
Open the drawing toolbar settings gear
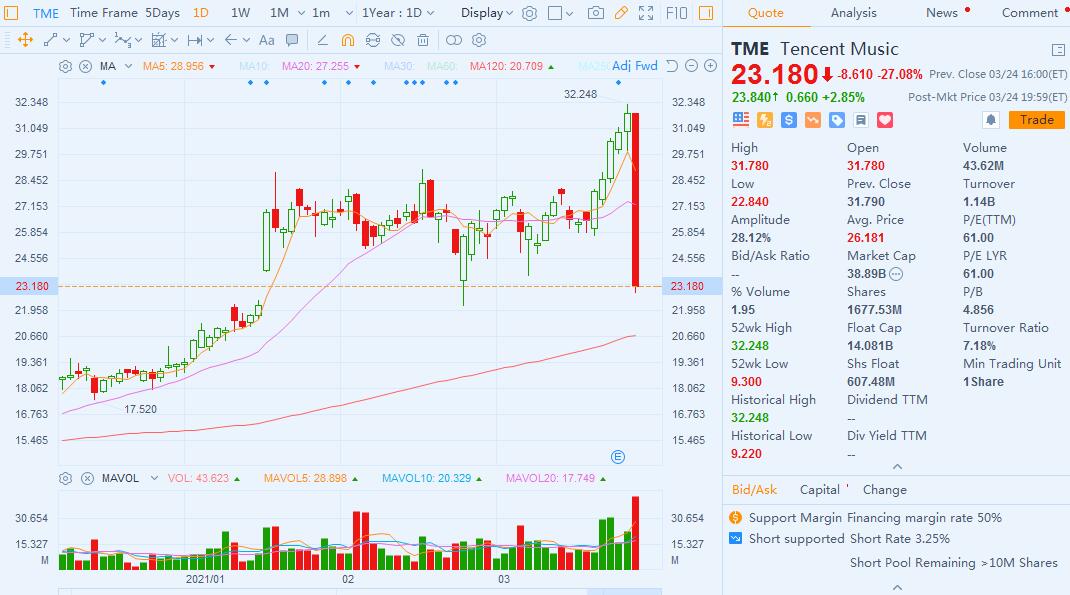click(480, 41)
